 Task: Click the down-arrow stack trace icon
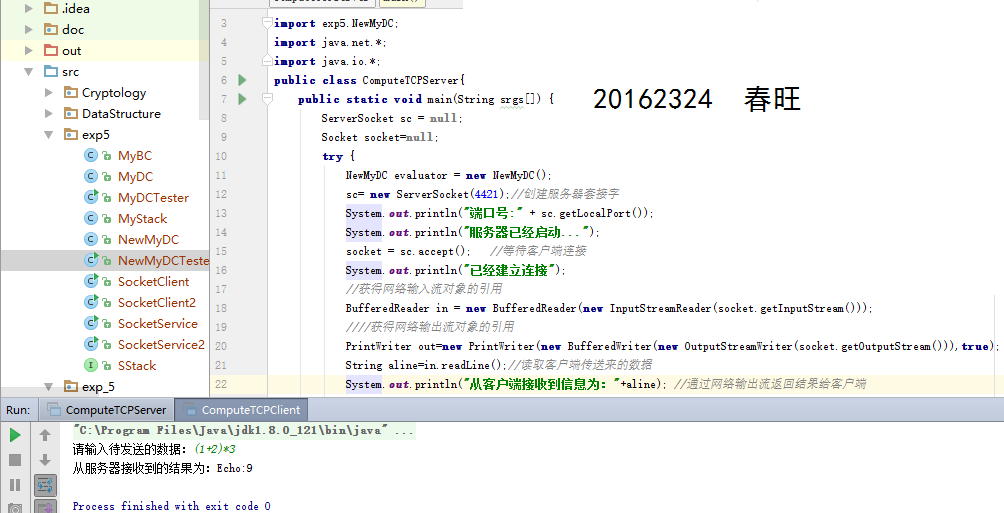[45, 460]
